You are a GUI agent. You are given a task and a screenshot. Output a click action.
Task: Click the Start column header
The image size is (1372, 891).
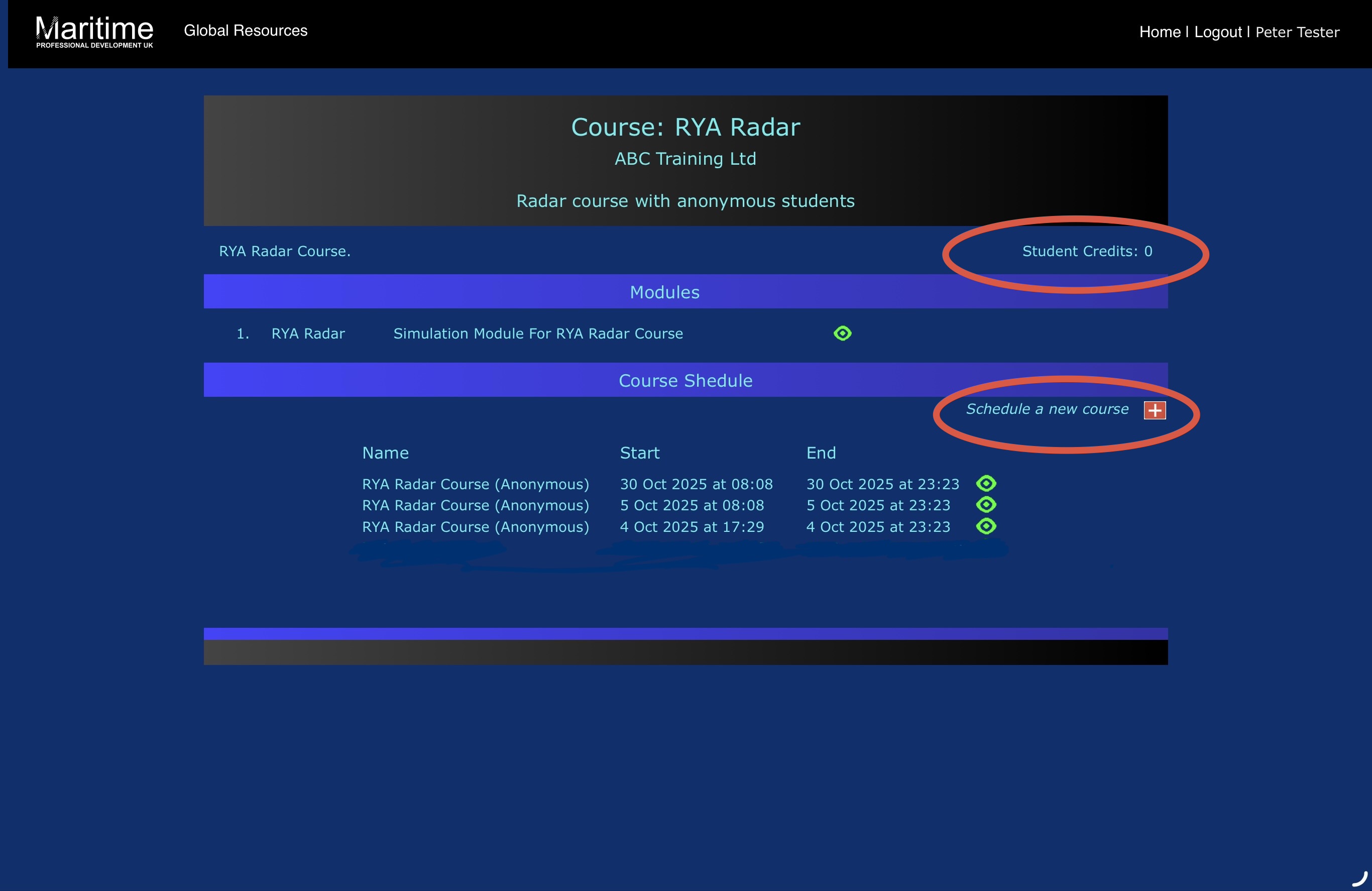click(x=639, y=453)
